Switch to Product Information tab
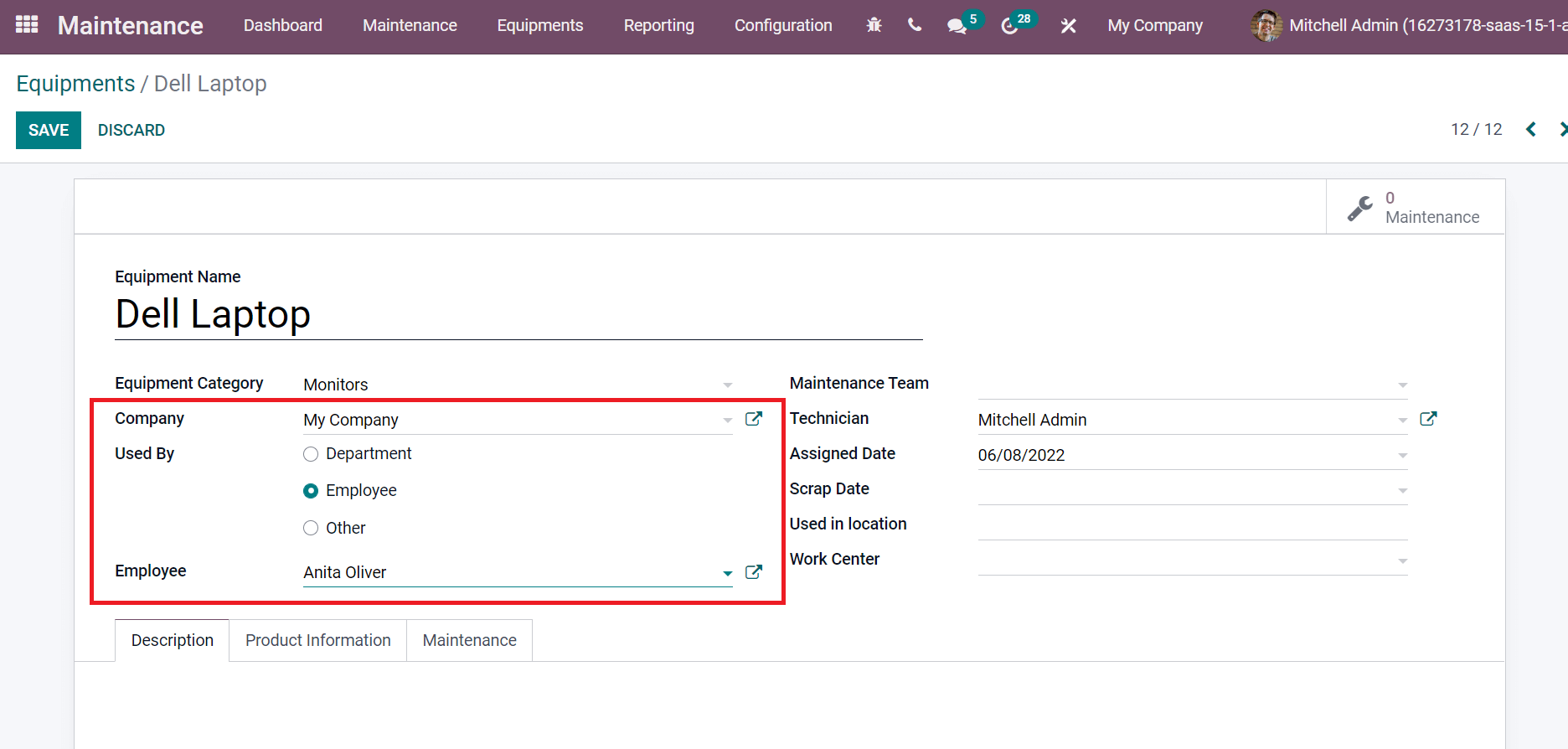 [x=317, y=640]
